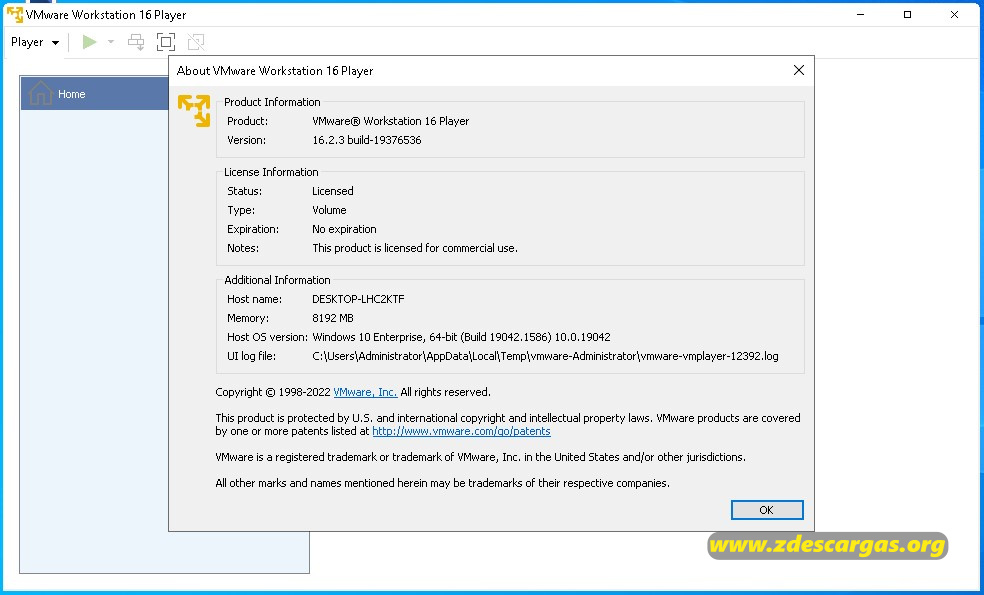Click memory value 8192 MB
984x595 pixels.
[333, 318]
